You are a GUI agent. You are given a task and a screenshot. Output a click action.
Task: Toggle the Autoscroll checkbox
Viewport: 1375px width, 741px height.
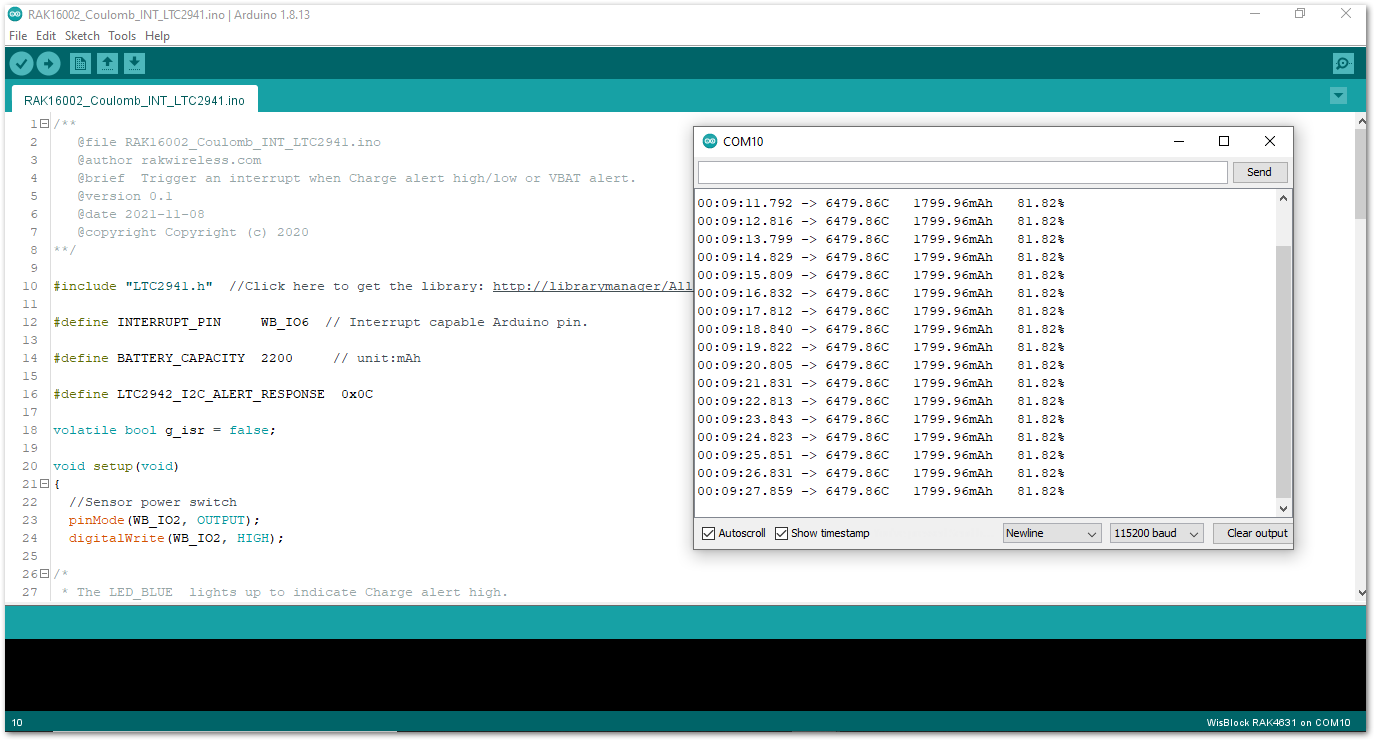click(709, 534)
